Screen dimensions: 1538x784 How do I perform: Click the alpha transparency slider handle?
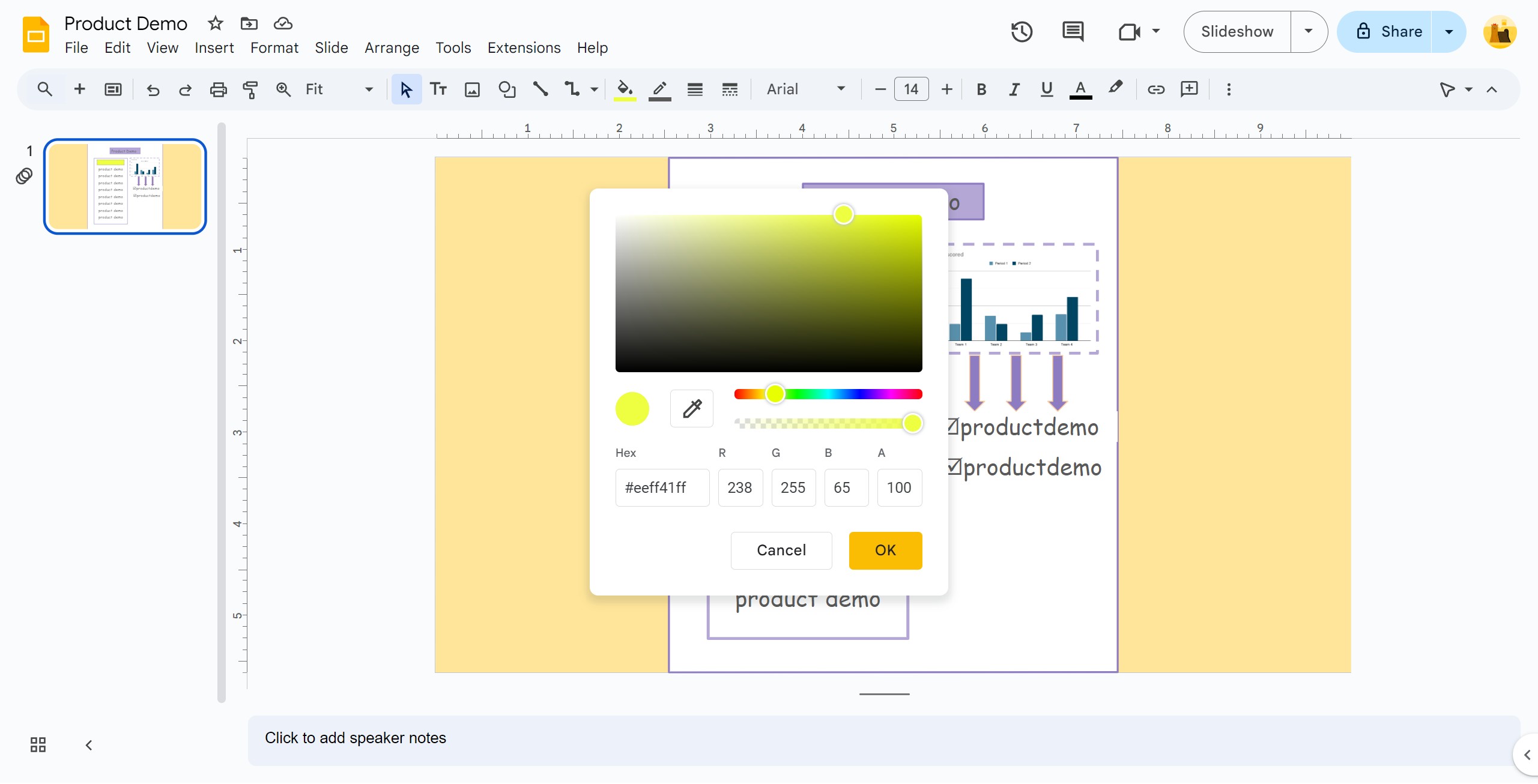pyautogui.click(x=912, y=423)
